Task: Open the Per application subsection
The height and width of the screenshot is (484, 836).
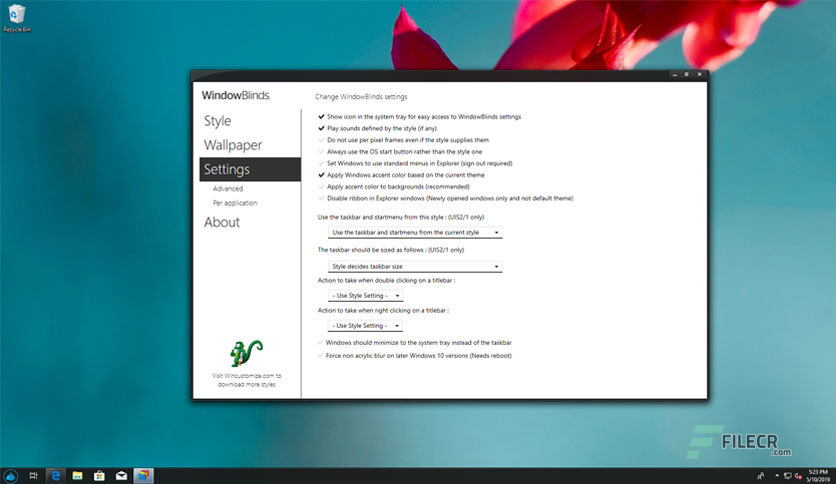Action: tap(235, 203)
